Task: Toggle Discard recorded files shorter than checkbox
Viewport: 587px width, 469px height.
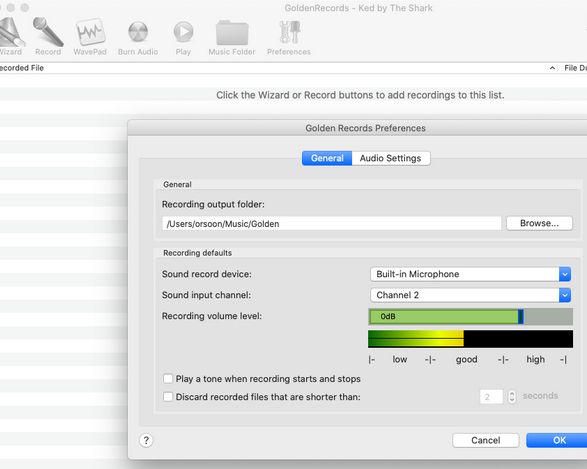Action: (168, 396)
